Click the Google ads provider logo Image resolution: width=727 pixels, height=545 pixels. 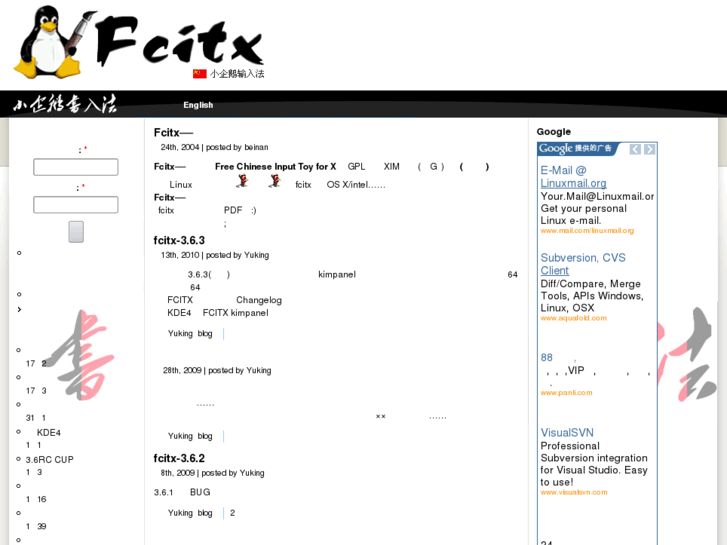pos(575,148)
